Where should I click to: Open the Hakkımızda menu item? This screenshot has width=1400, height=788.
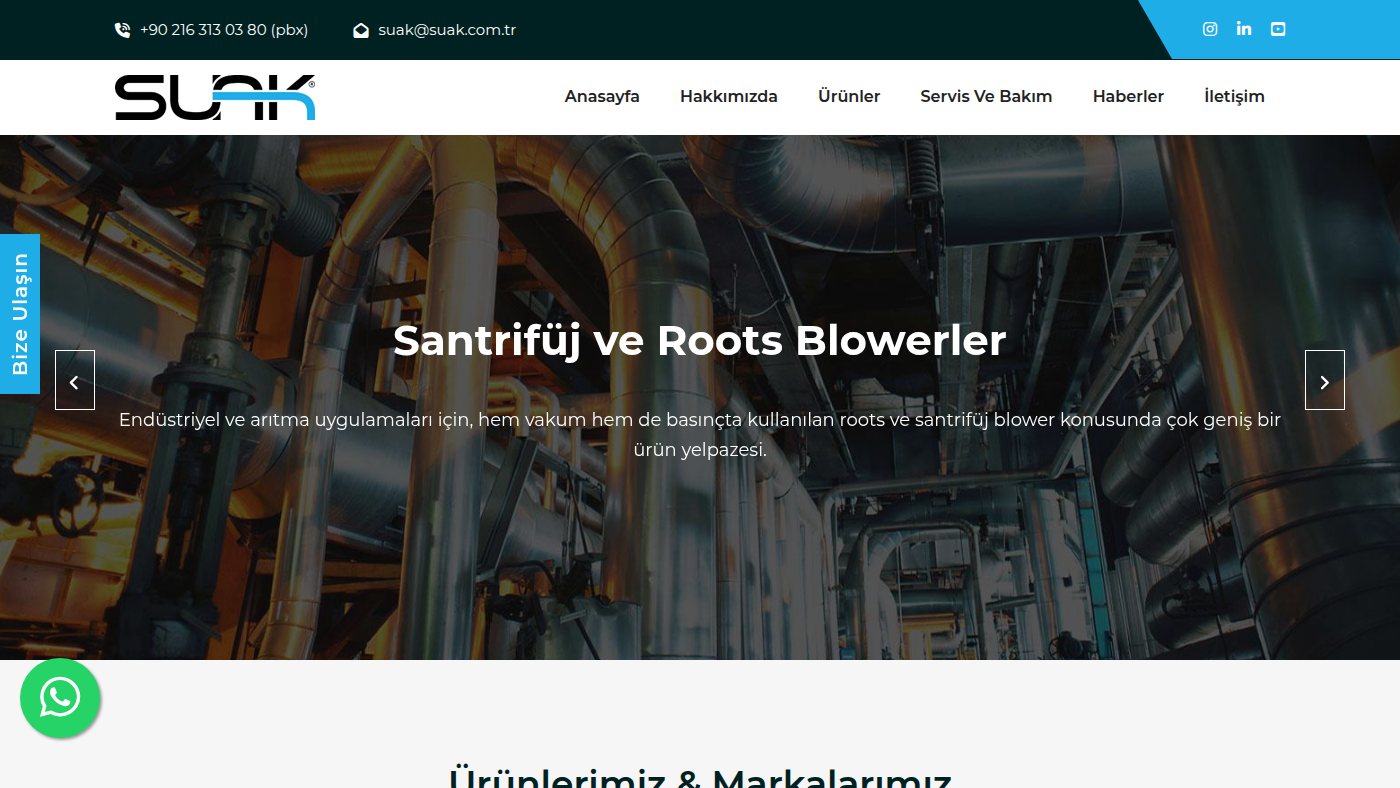click(x=729, y=97)
